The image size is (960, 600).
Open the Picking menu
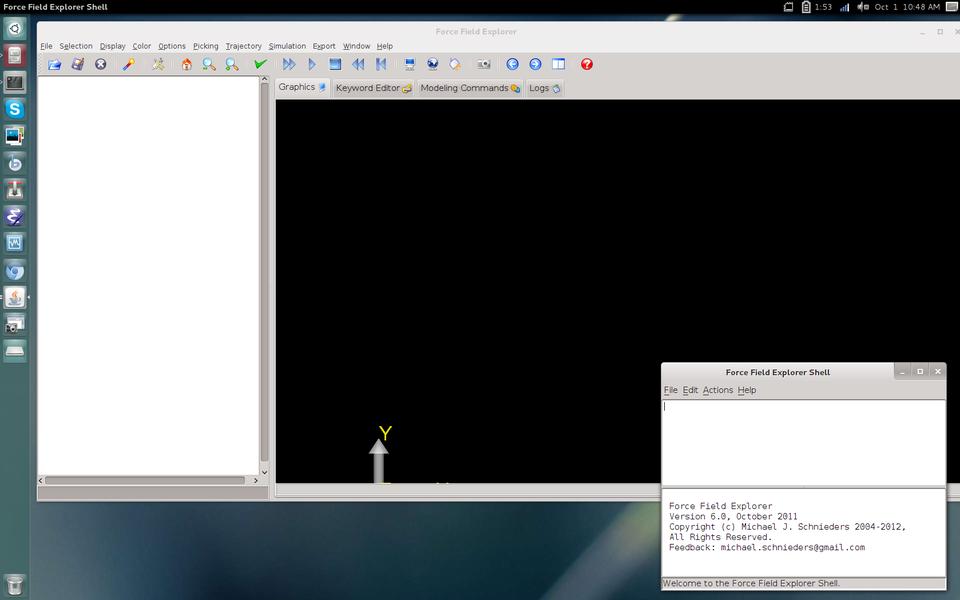[x=205, y=46]
